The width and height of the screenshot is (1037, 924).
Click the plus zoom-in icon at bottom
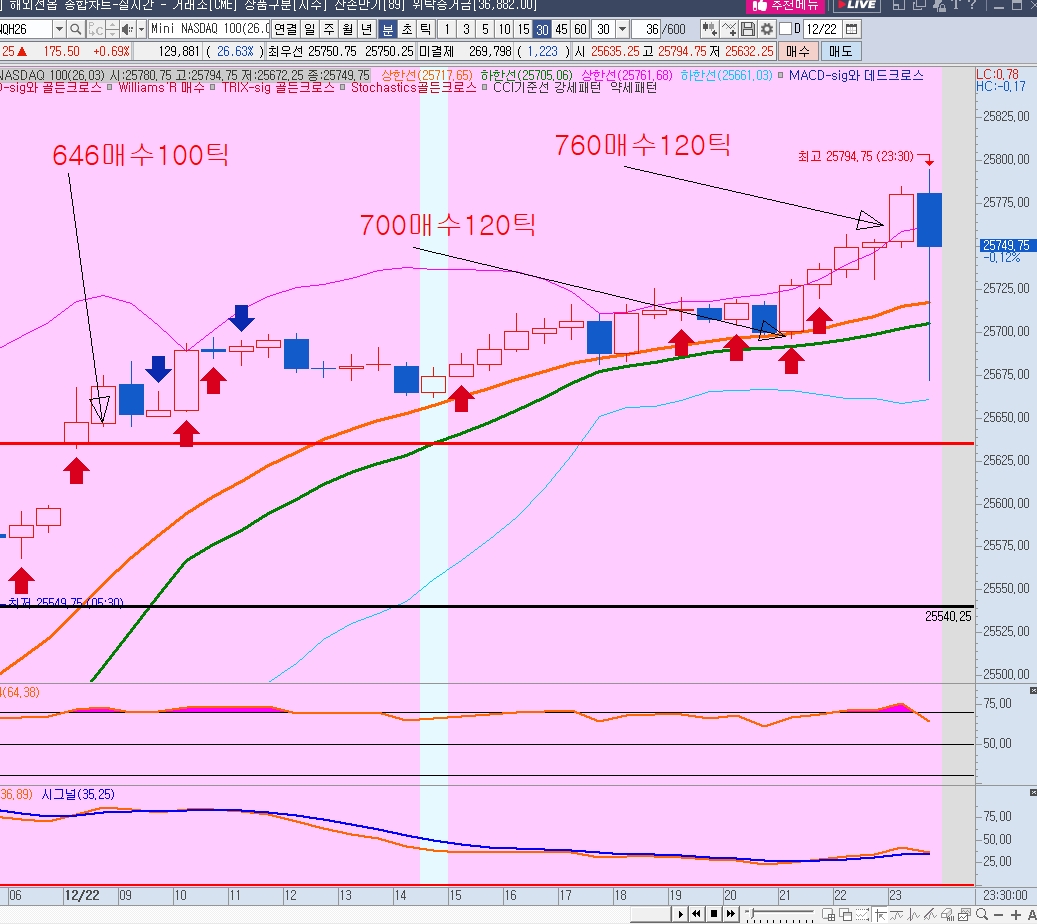point(1015,914)
